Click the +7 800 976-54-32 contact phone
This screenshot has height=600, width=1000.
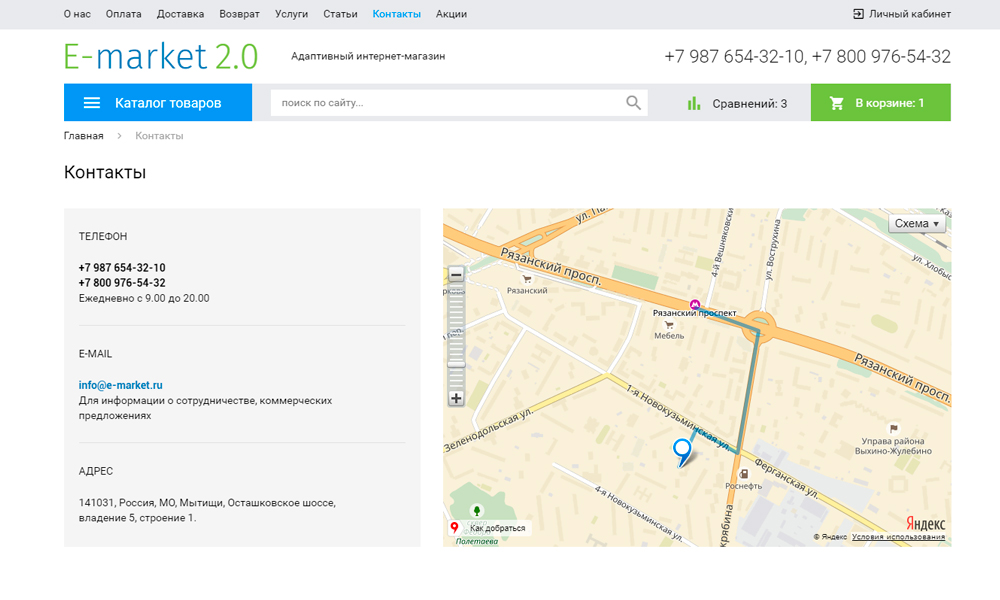122,283
